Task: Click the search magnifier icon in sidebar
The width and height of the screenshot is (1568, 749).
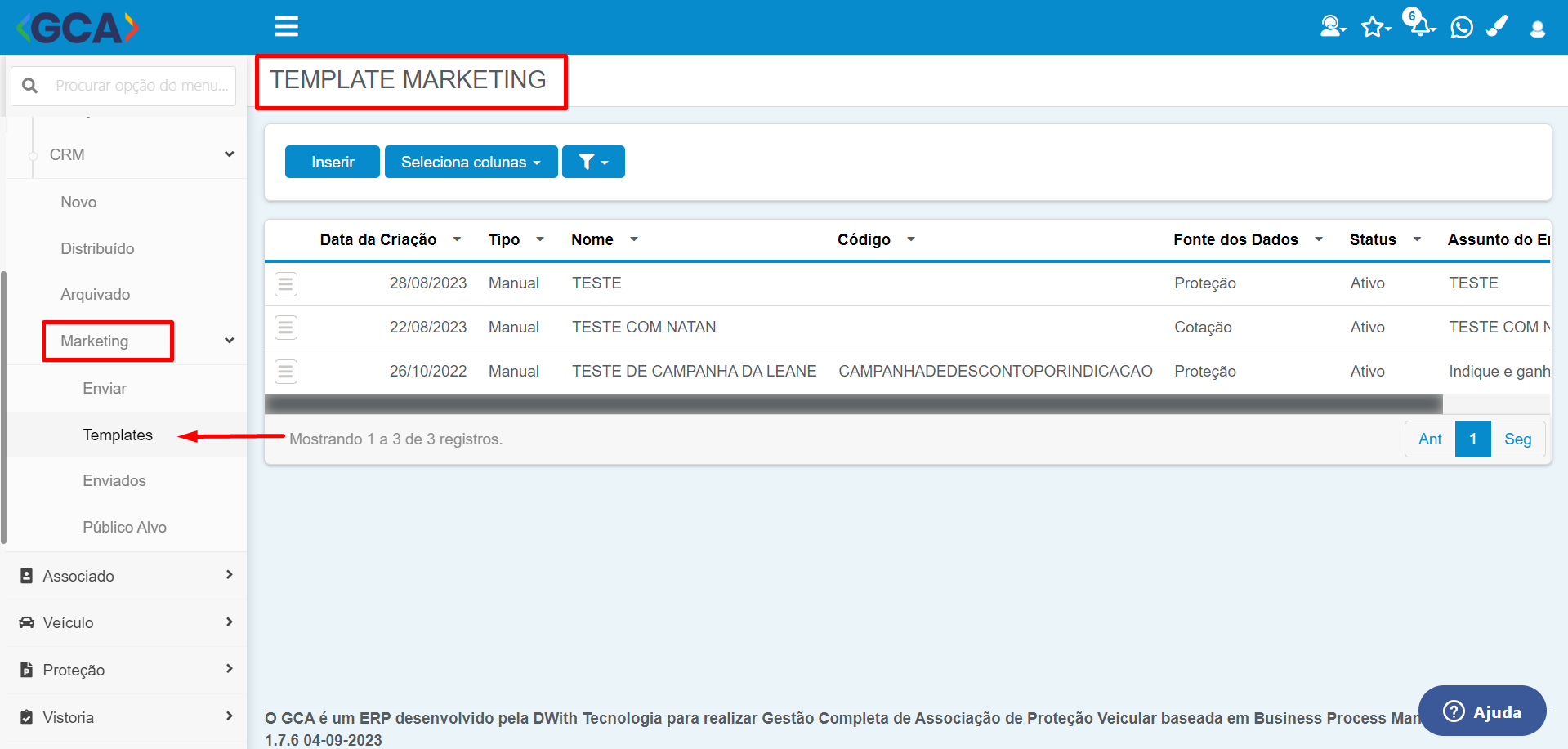Action: (x=30, y=86)
